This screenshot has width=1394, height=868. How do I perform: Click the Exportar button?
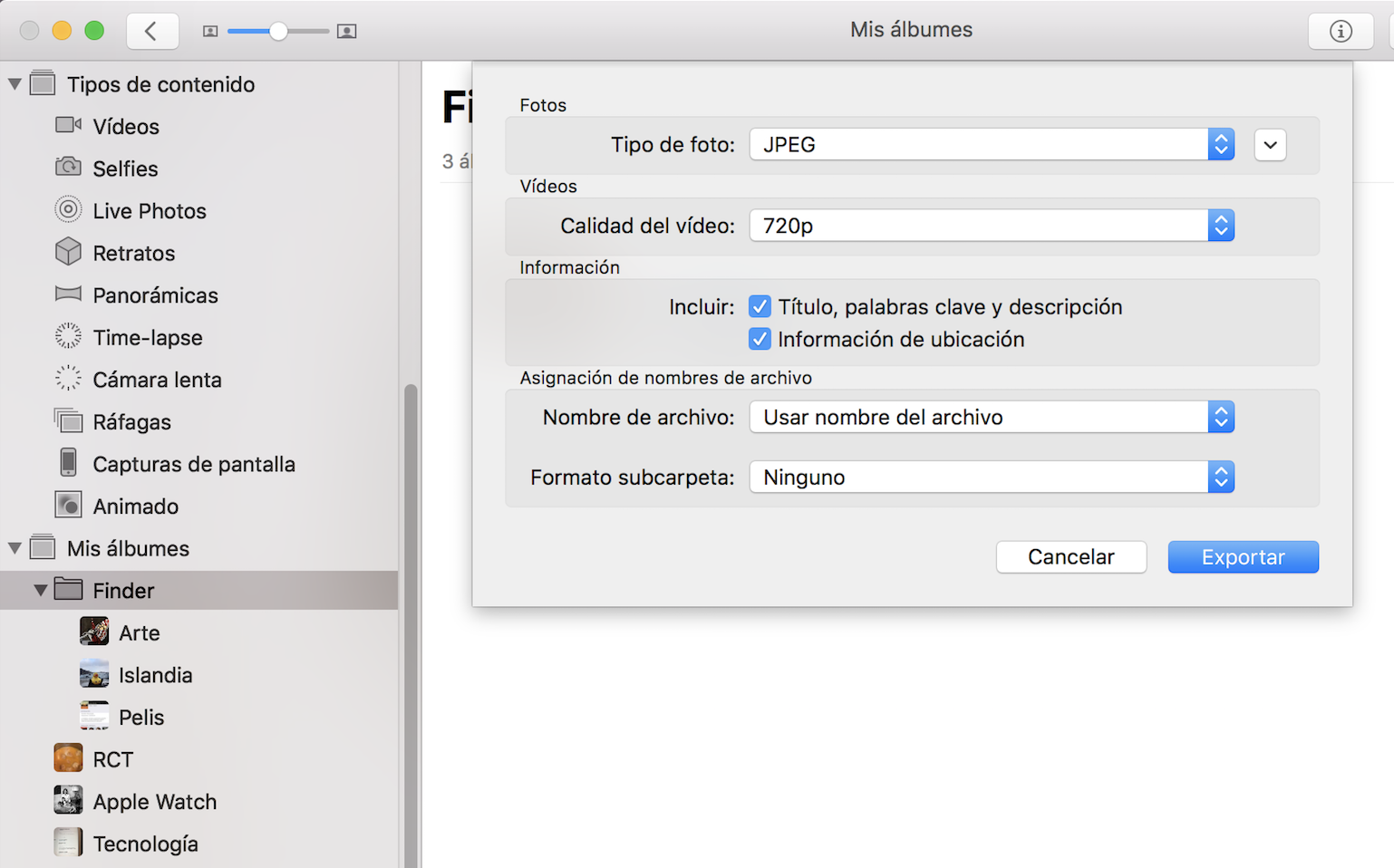1243,557
